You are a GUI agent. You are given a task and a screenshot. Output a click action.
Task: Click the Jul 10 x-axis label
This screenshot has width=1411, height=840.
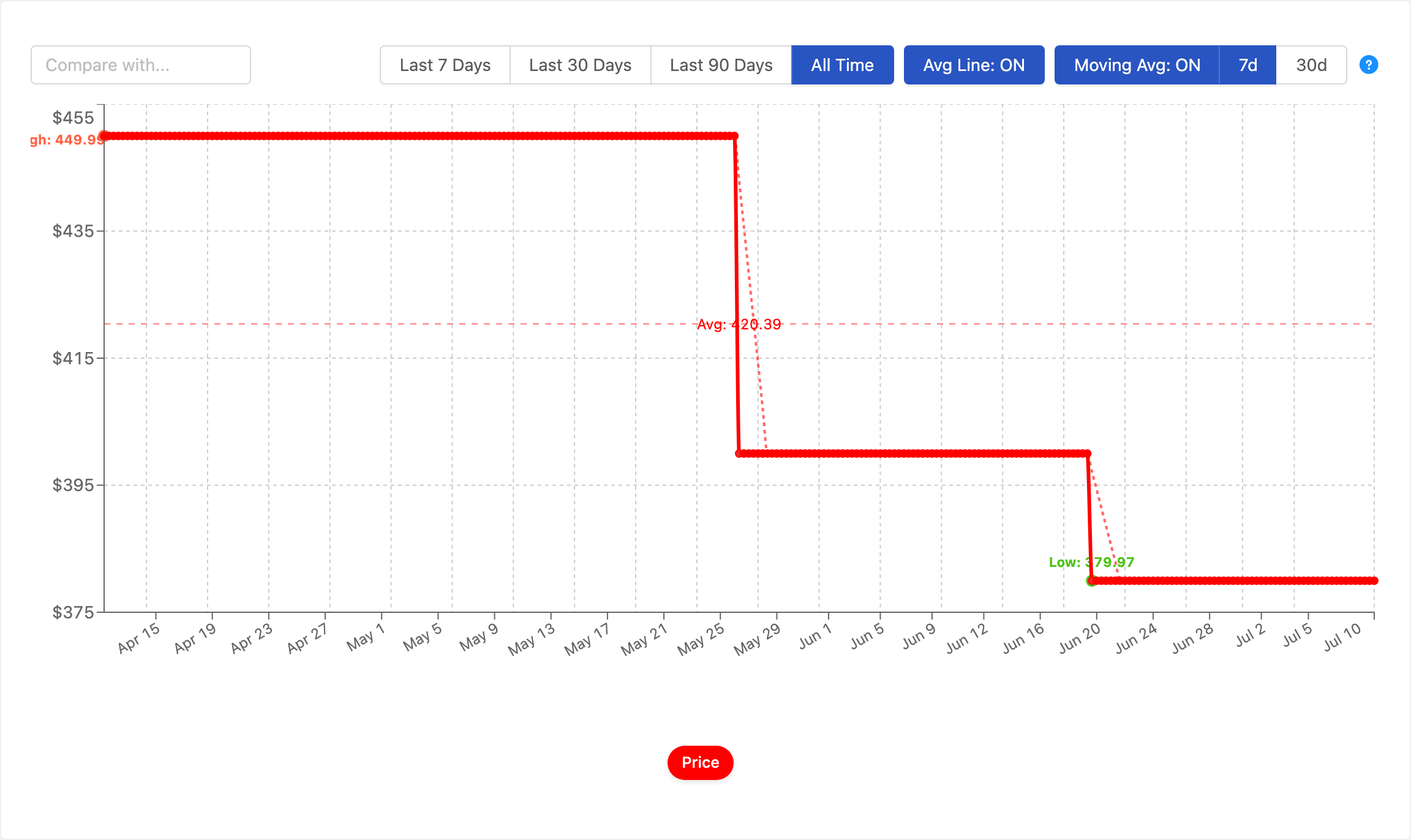coord(1342,637)
